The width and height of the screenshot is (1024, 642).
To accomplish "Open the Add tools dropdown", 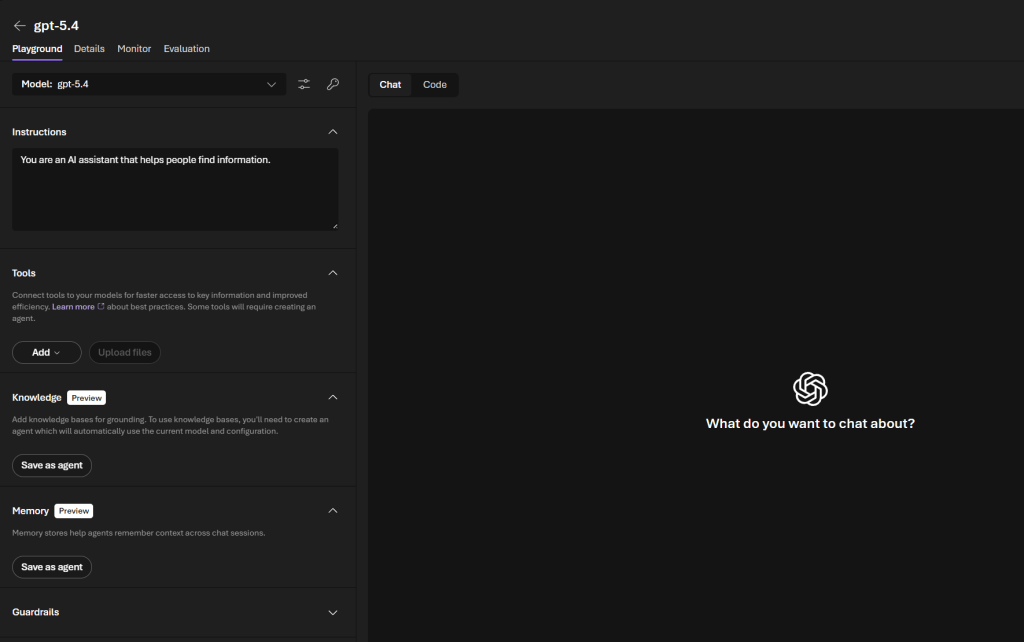I will click(46, 352).
